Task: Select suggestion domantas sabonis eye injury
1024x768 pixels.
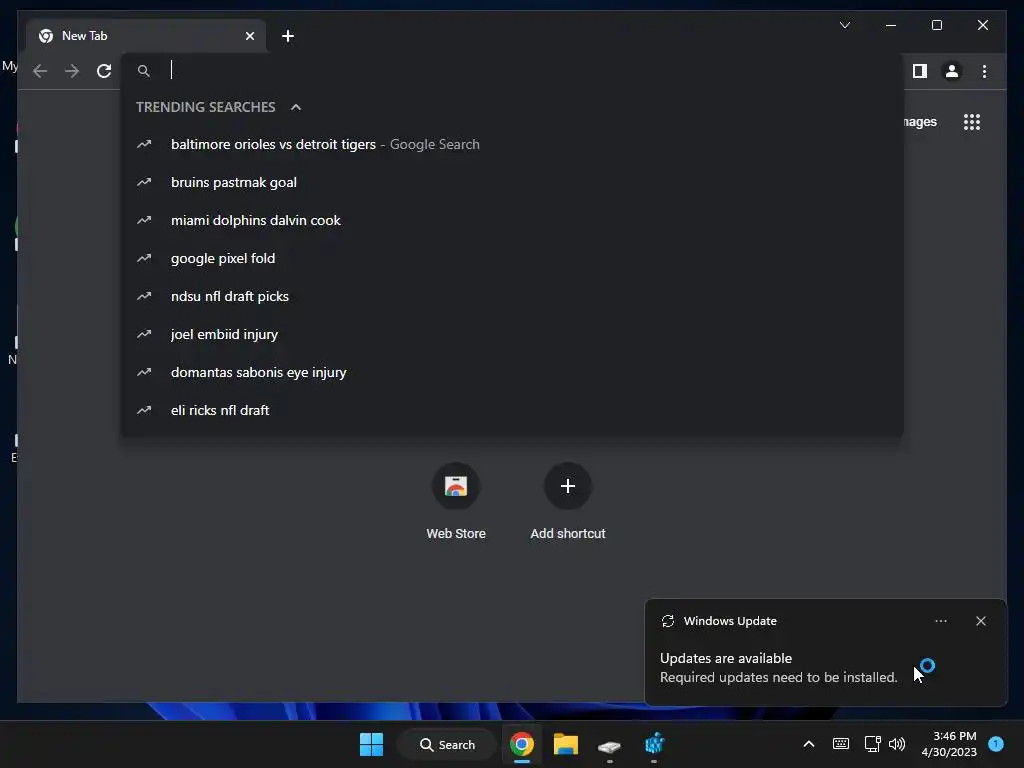Action: (x=512, y=372)
